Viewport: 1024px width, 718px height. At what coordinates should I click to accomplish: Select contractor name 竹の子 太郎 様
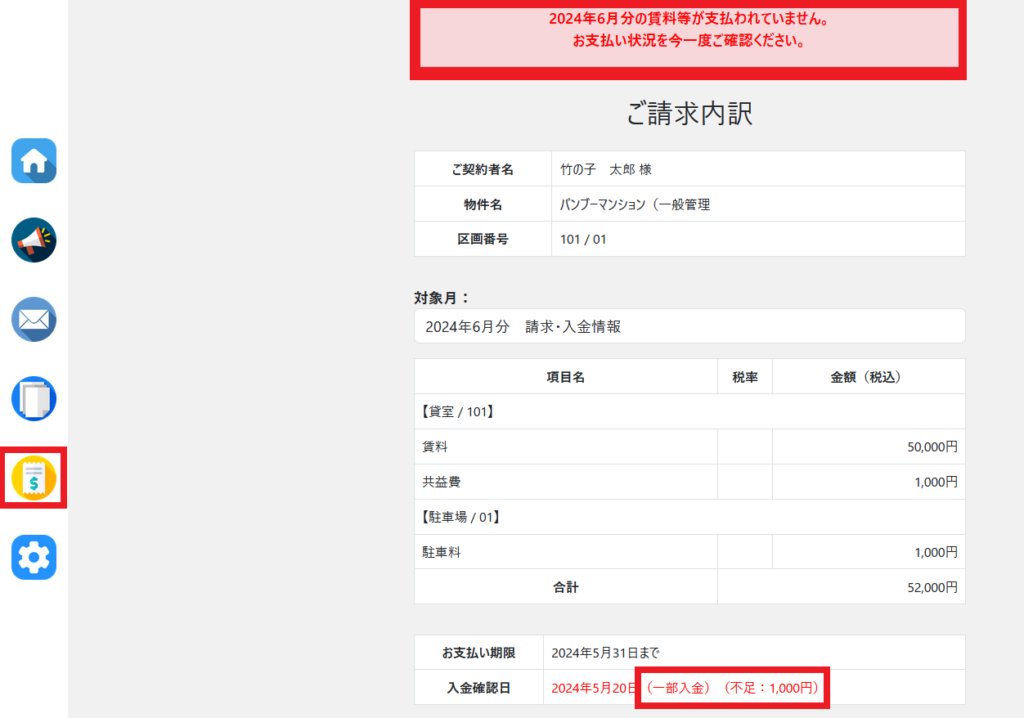607,169
